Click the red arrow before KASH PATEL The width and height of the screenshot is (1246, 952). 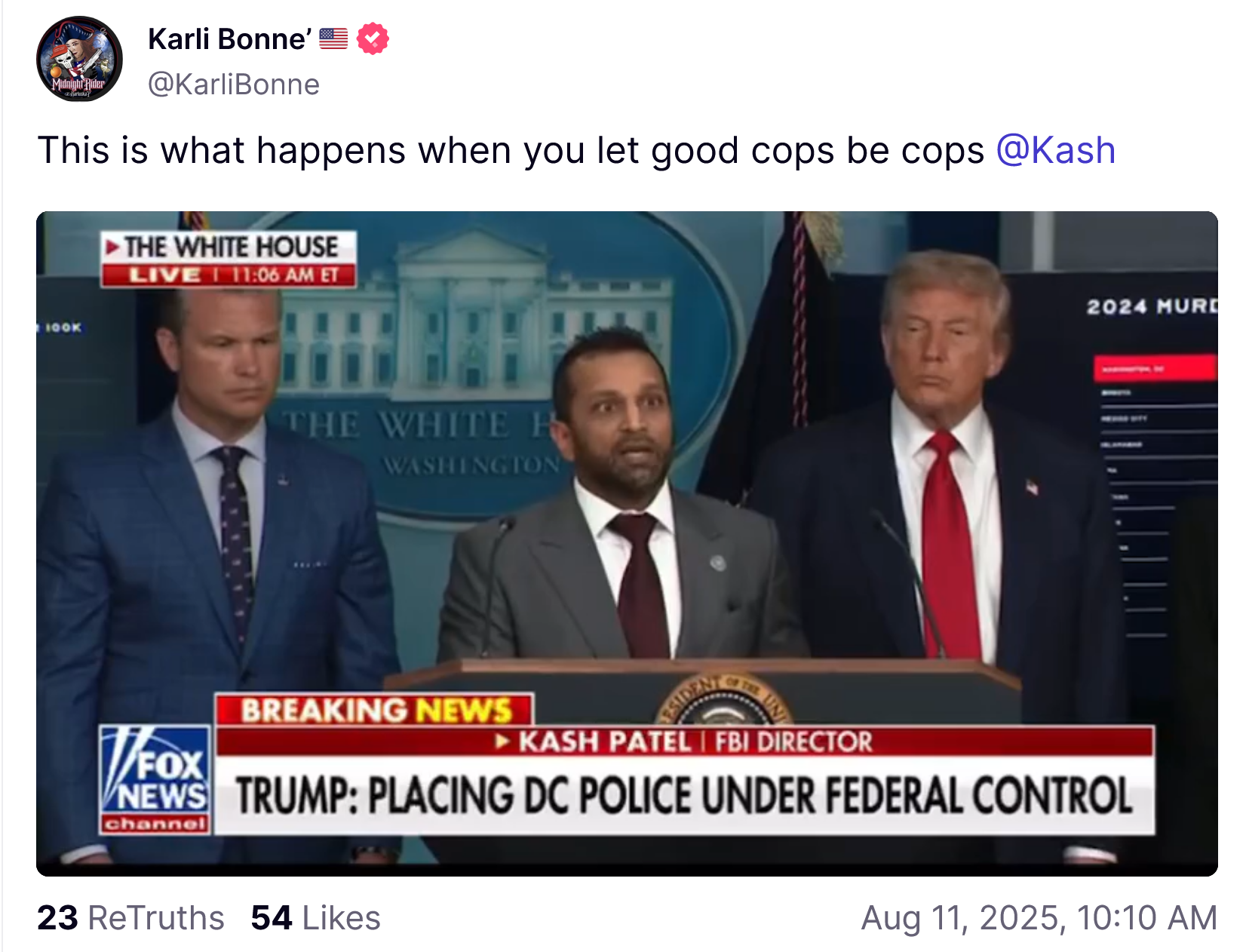[x=502, y=742]
